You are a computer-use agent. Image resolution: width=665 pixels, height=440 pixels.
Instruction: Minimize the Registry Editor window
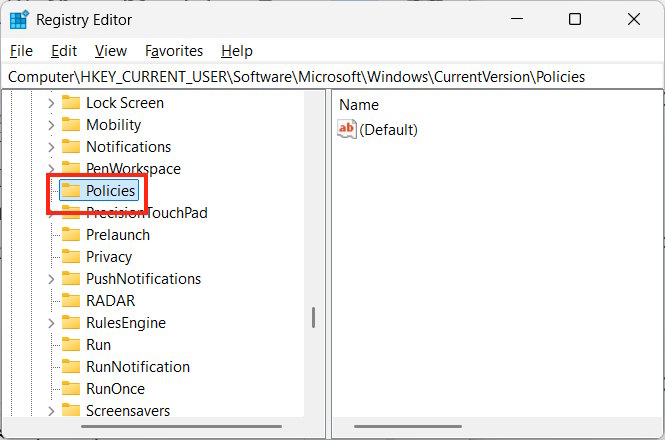(x=517, y=19)
